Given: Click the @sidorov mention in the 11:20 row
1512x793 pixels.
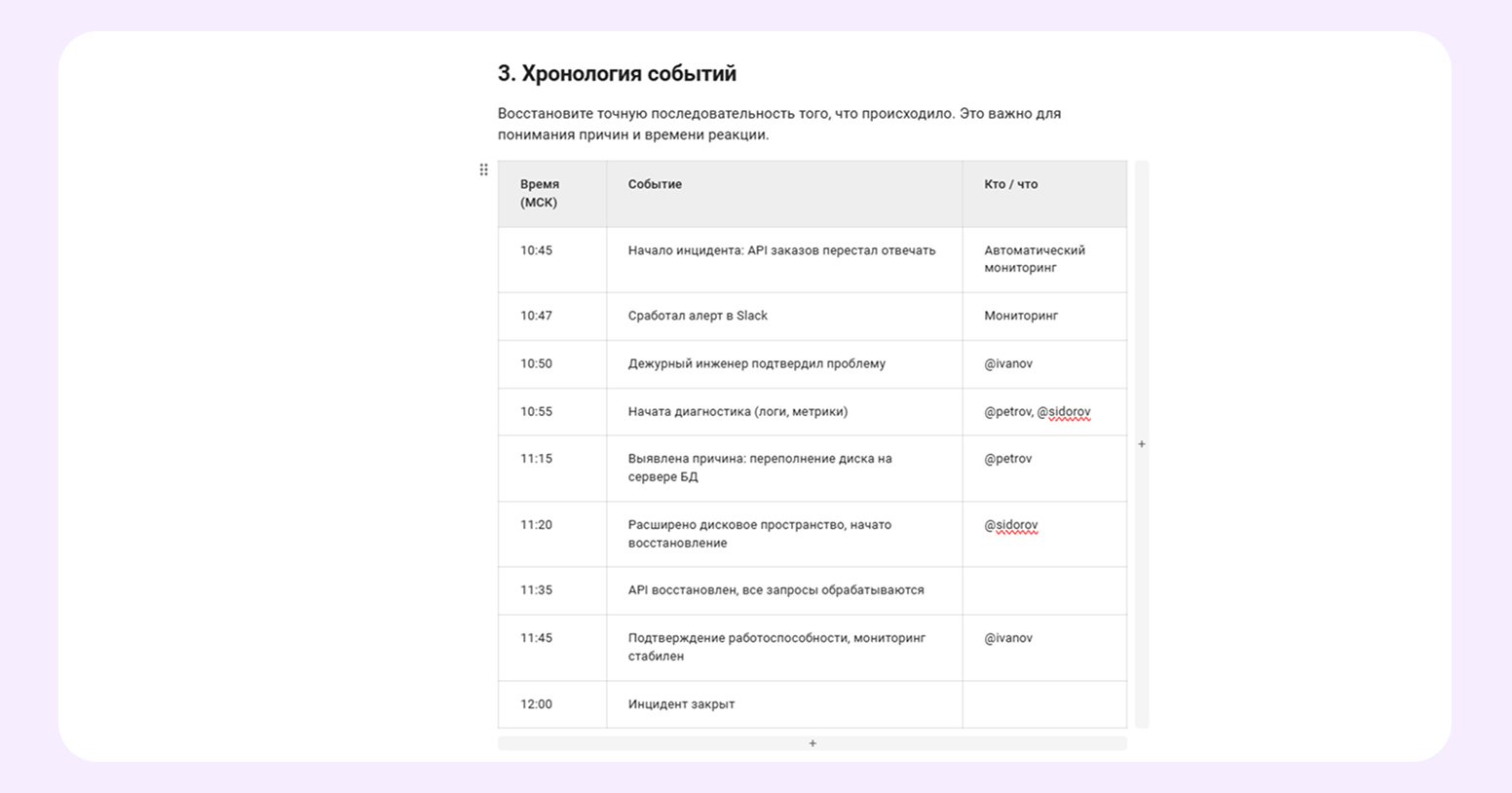Looking at the screenshot, I should tap(1011, 525).
